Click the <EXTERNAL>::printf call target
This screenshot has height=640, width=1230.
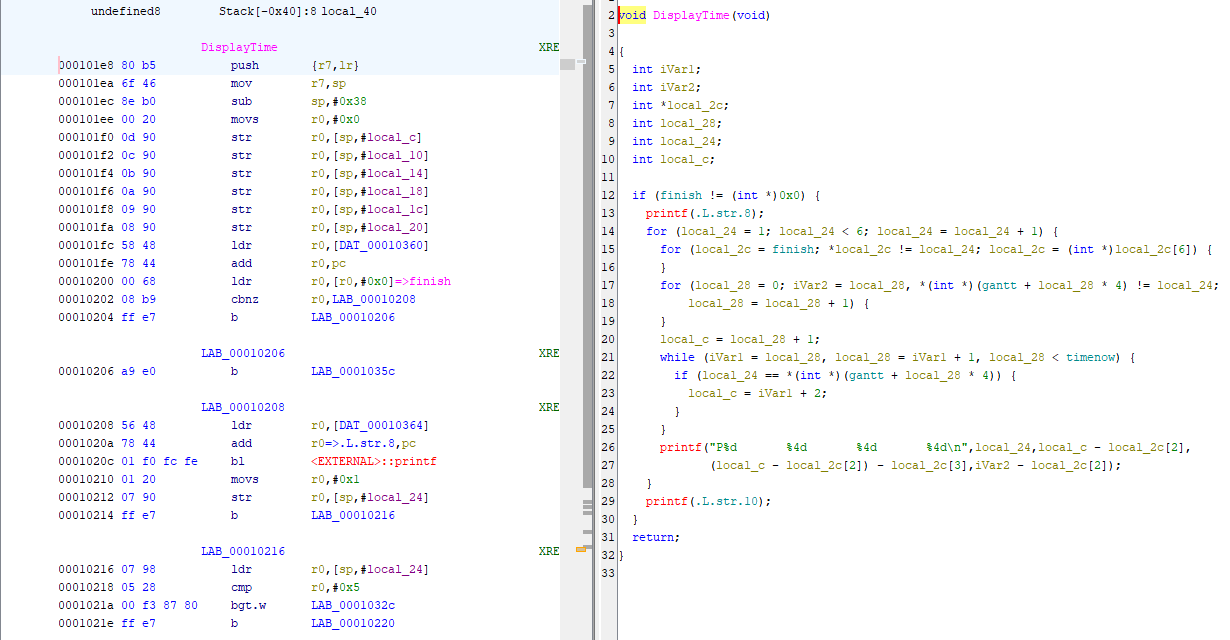tap(374, 462)
